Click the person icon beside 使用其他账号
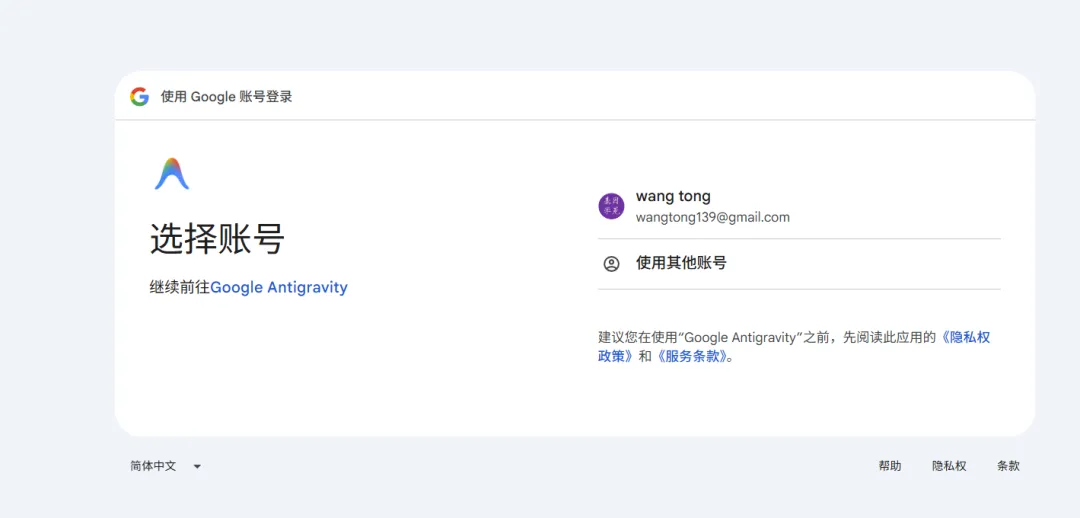The width and height of the screenshot is (1080, 518). [611, 264]
